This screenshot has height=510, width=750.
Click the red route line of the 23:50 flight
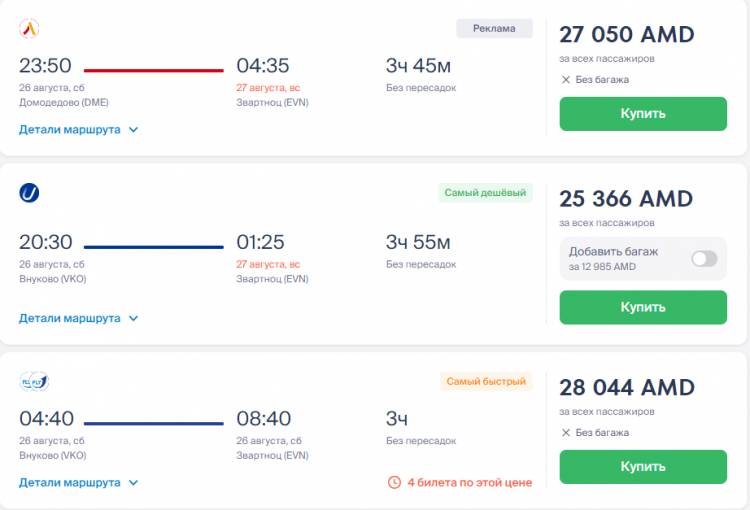tap(154, 70)
